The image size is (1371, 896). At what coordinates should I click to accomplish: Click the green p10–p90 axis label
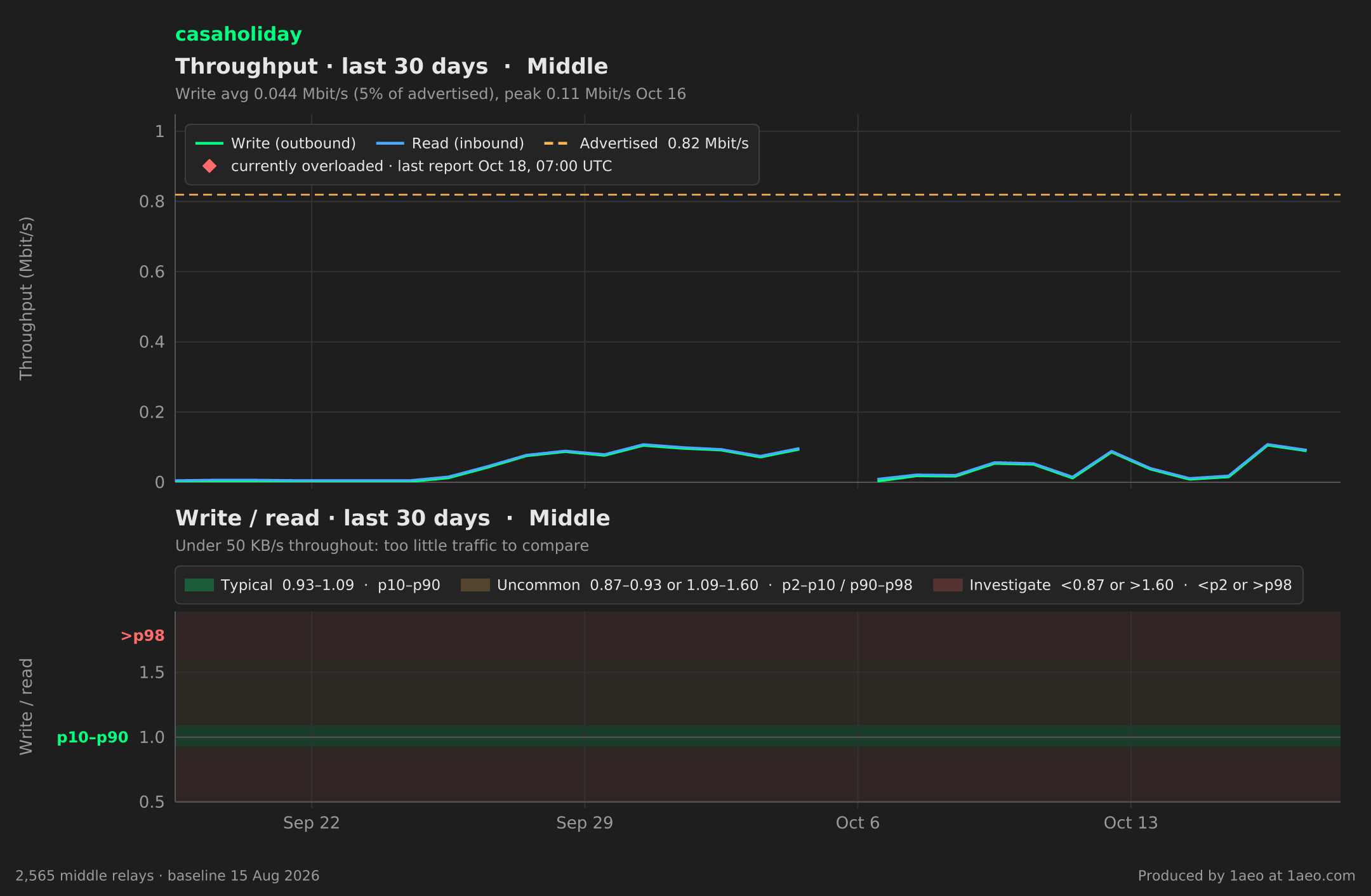(x=93, y=737)
